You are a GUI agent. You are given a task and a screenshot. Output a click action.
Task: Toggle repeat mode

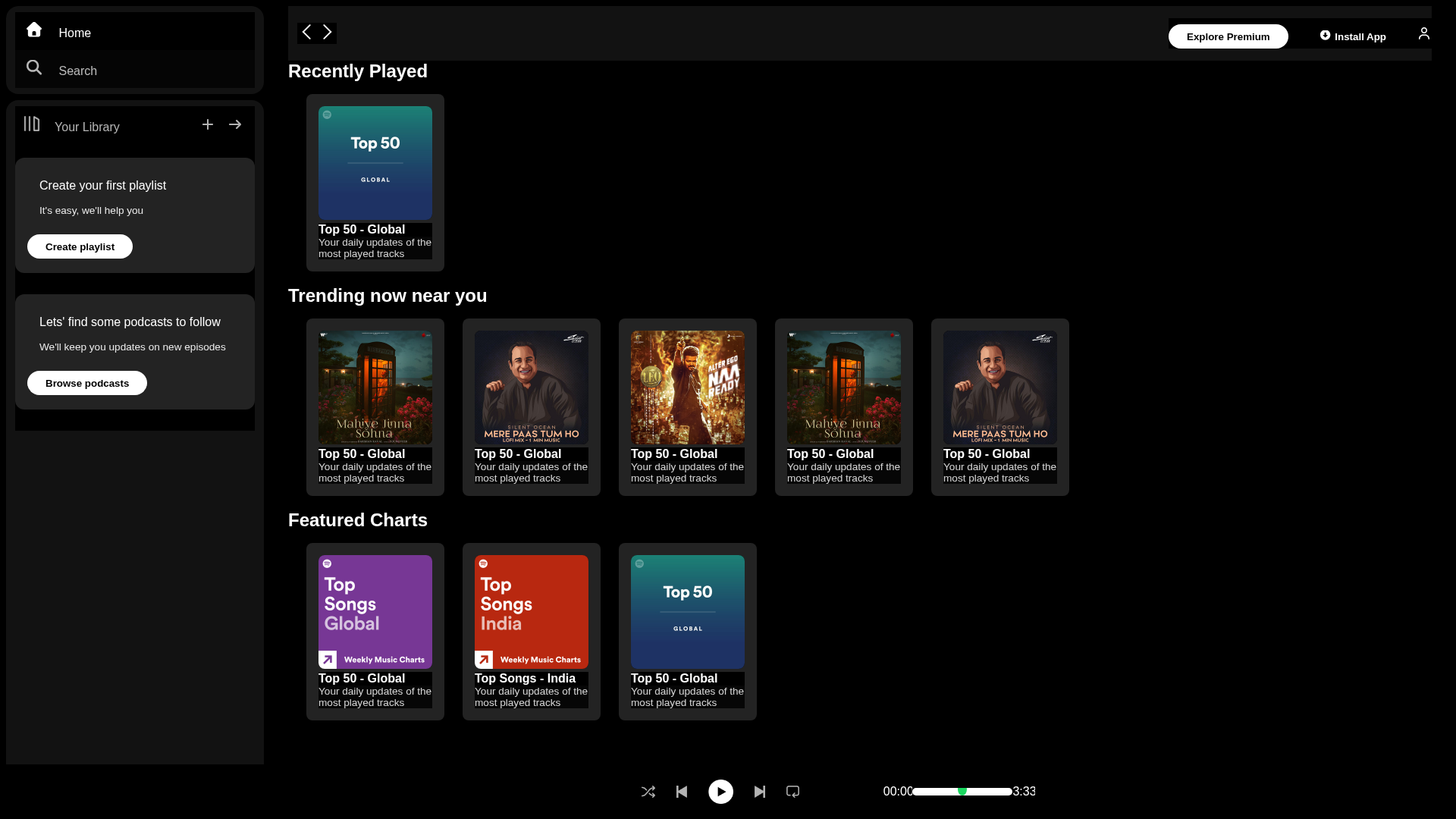pyautogui.click(x=793, y=792)
